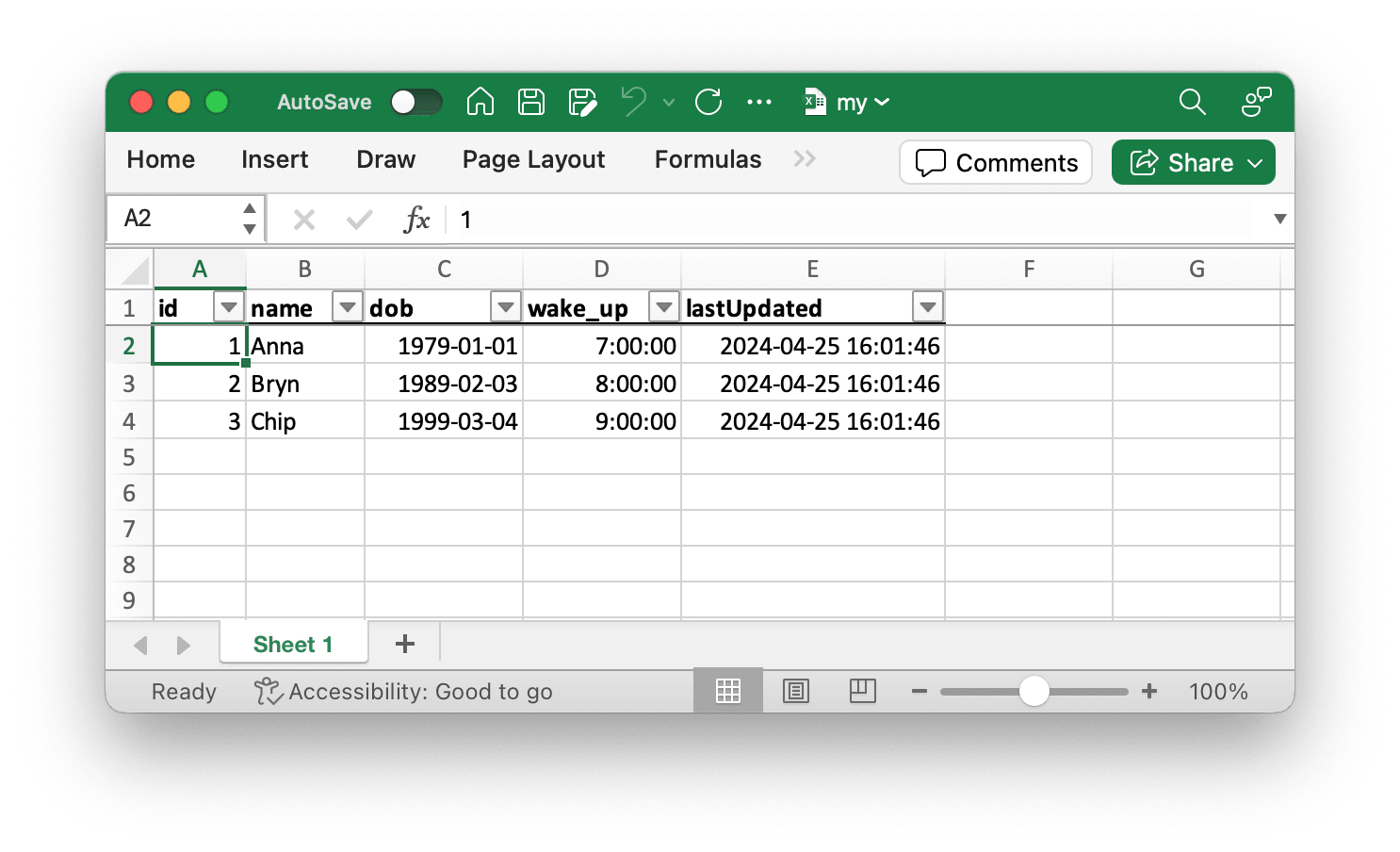The image size is (1400, 852).
Task: Open the name column filter dropdown
Action: click(x=348, y=307)
